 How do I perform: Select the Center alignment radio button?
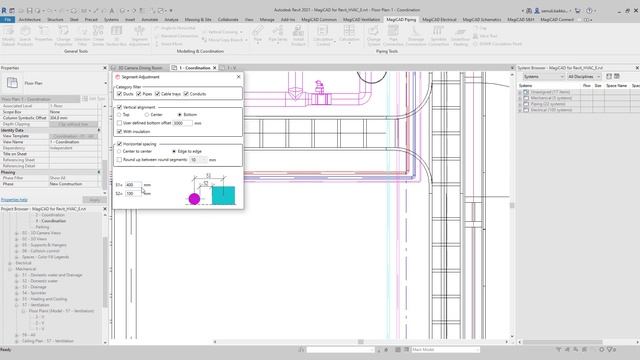tap(147, 115)
